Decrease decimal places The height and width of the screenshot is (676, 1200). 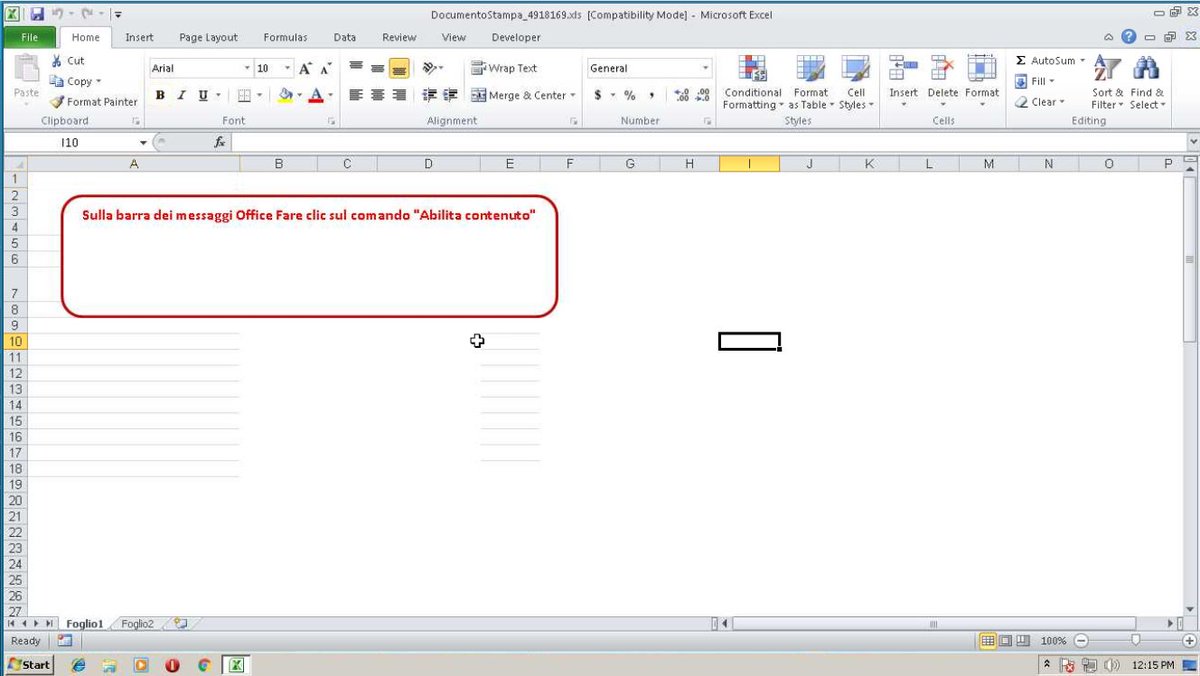tap(703, 95)
